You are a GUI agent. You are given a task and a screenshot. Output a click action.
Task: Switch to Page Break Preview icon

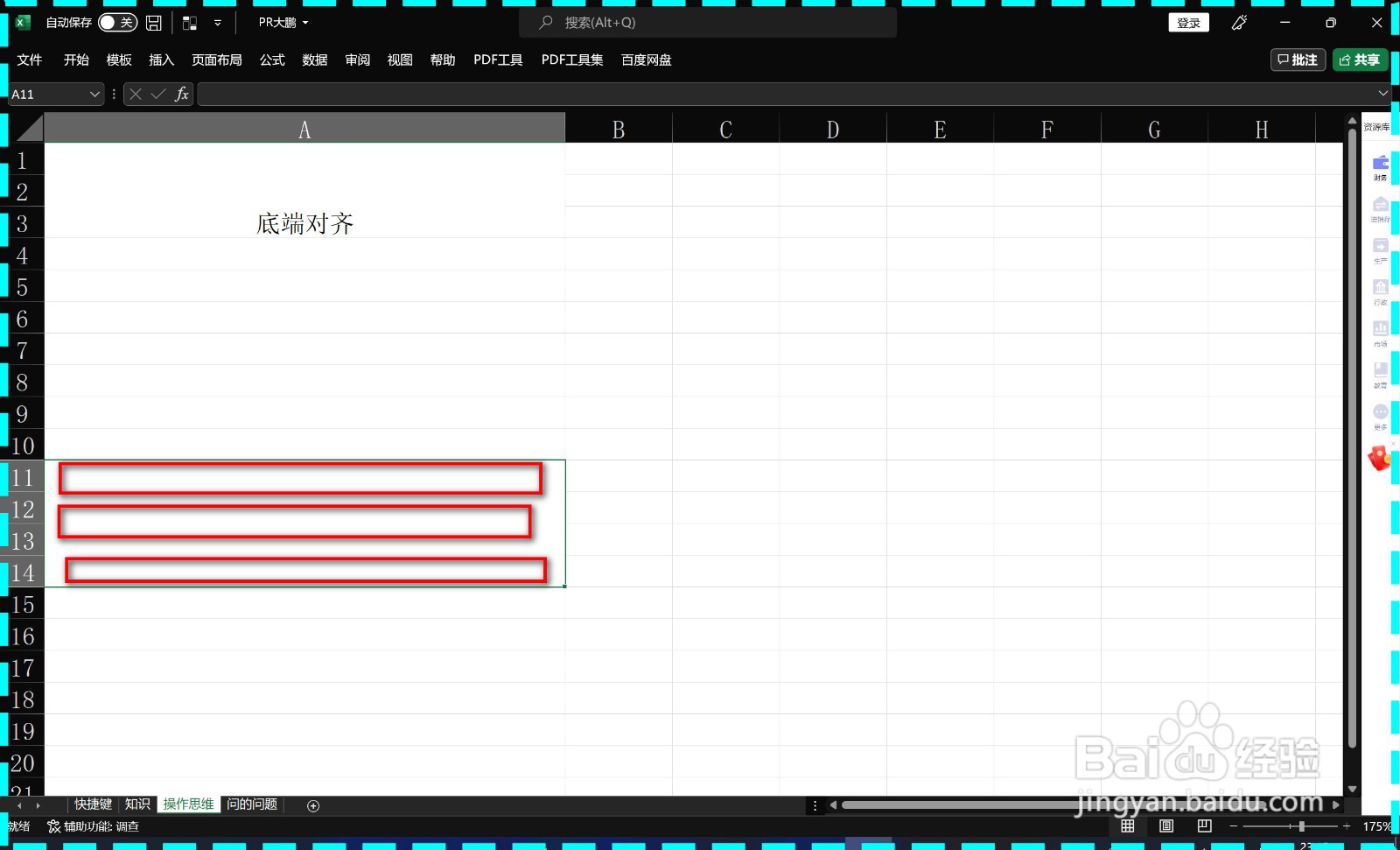pyautogui.click(x=1205, y=826)
